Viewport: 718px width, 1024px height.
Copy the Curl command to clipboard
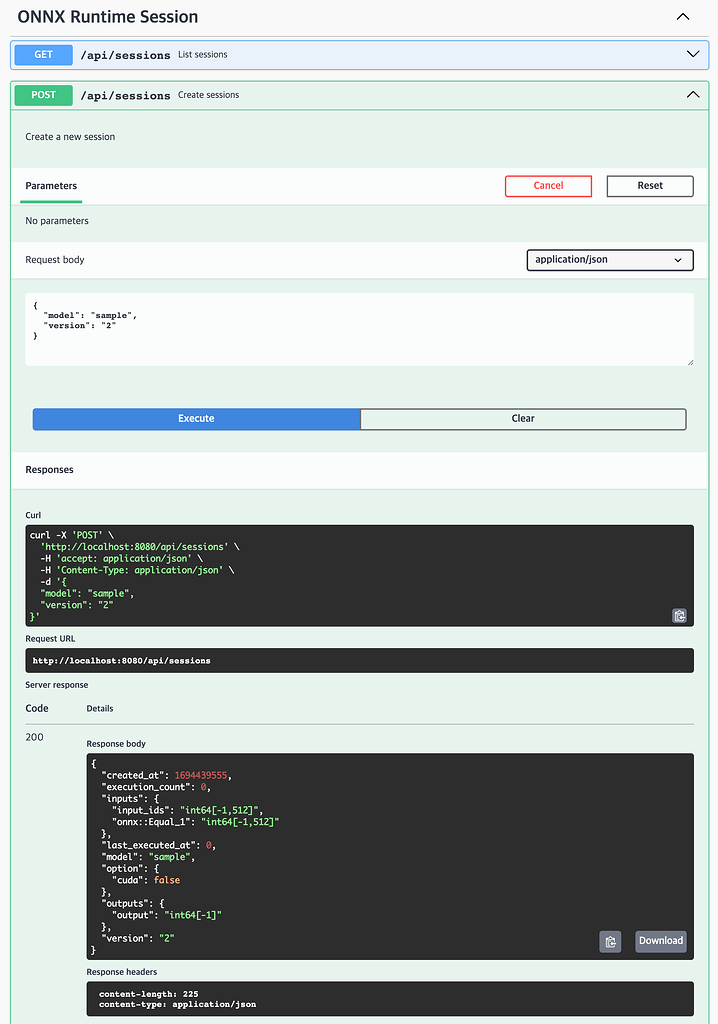pos(679,616)
